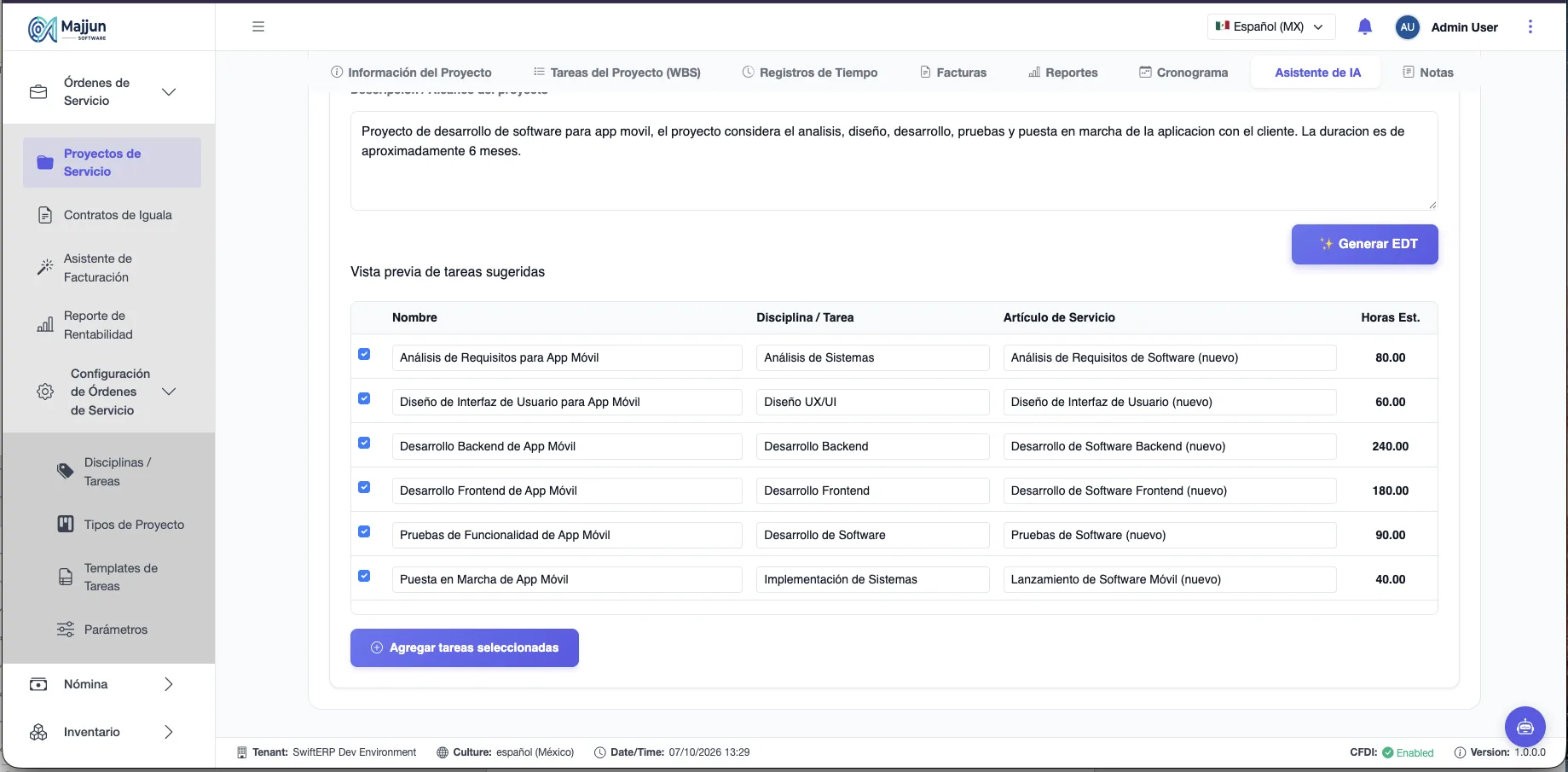The height and width of the screenshot is (772, 1568).
Task: Open the notifications bell
Action: pos(1365,26)
